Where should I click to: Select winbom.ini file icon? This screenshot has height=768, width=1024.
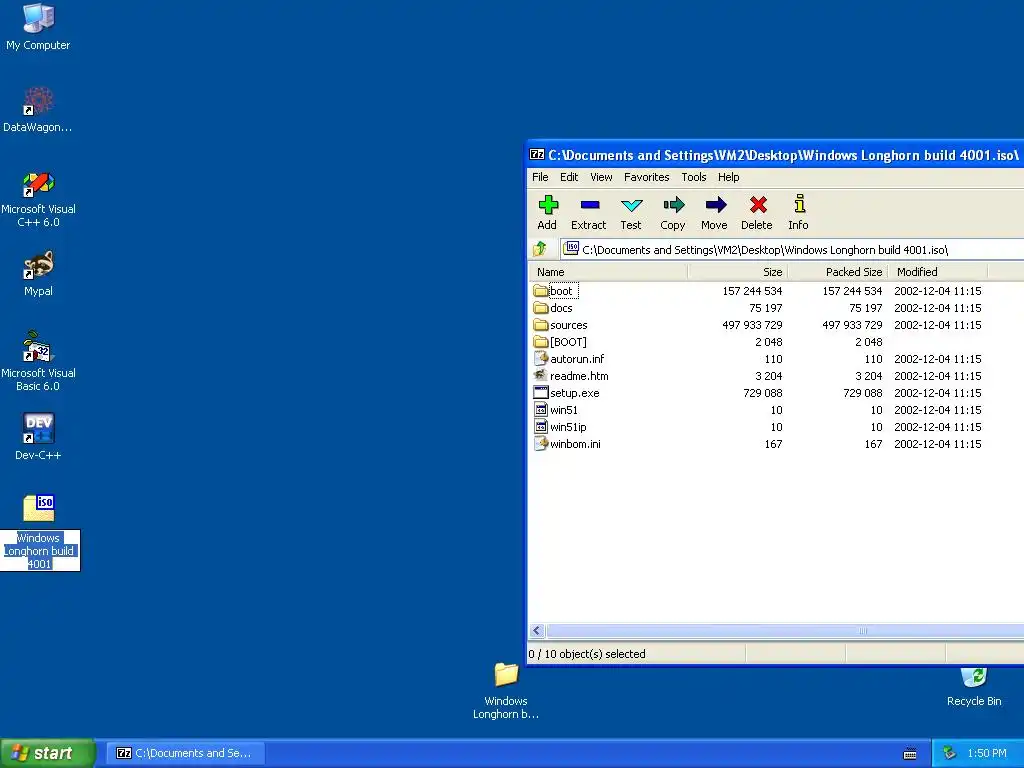coord(541,443)
